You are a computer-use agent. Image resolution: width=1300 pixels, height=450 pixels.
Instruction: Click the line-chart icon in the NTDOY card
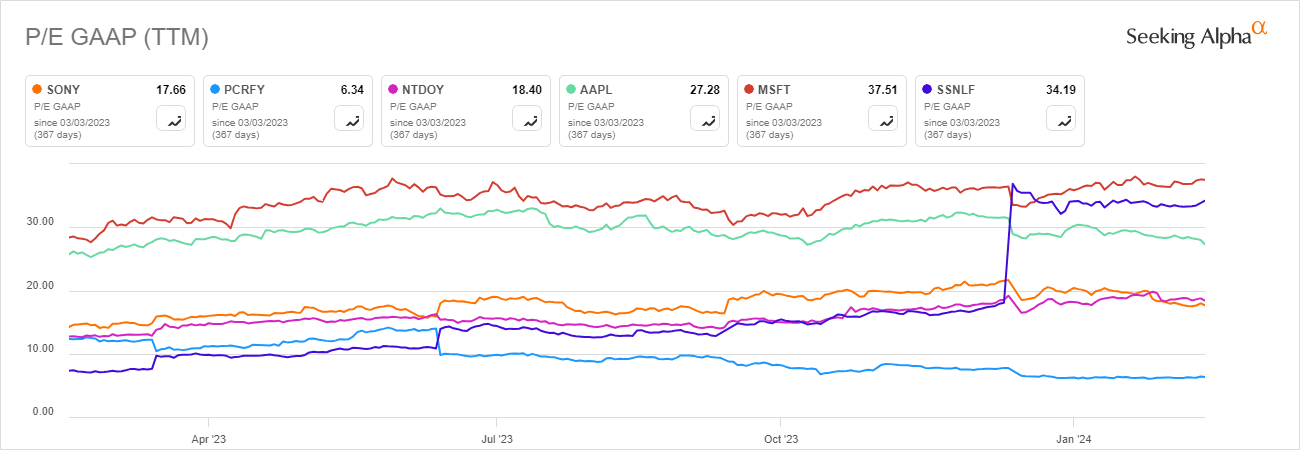click(527, 119)
